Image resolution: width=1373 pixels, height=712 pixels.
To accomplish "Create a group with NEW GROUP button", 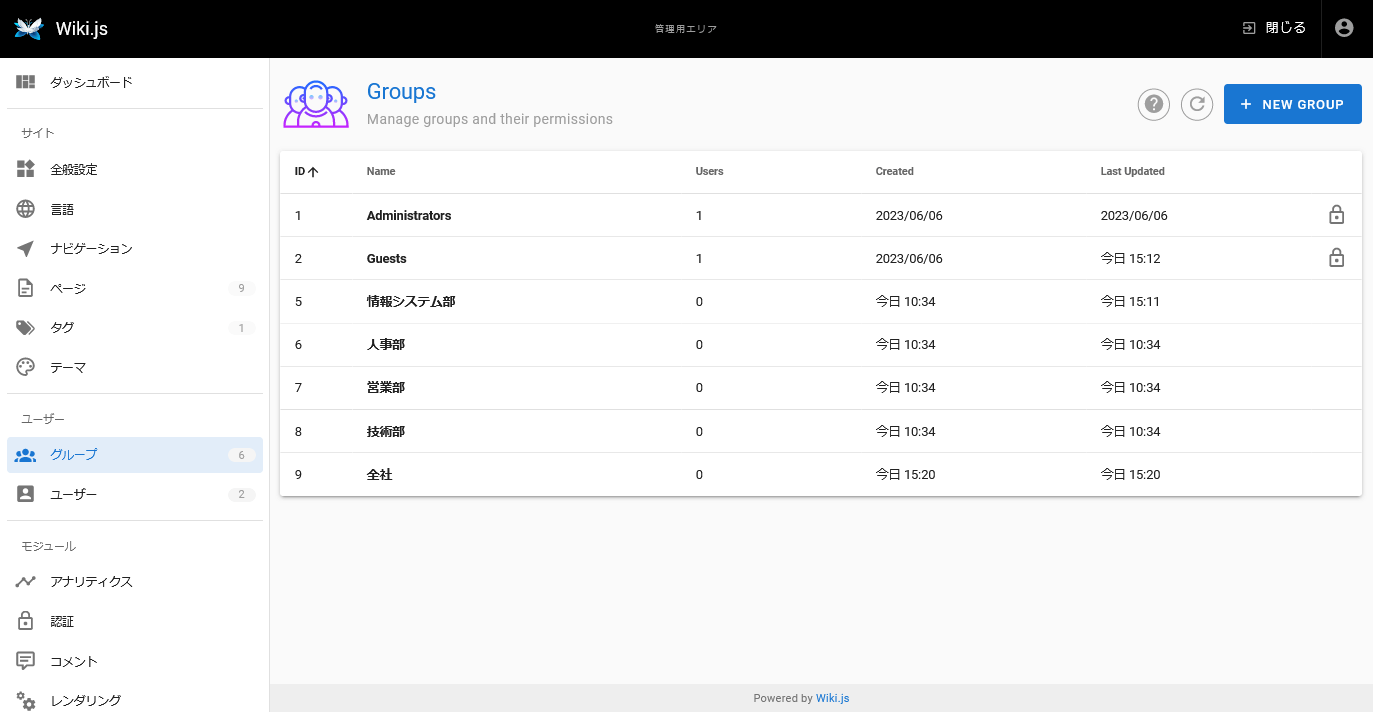I will (1292, 104).
